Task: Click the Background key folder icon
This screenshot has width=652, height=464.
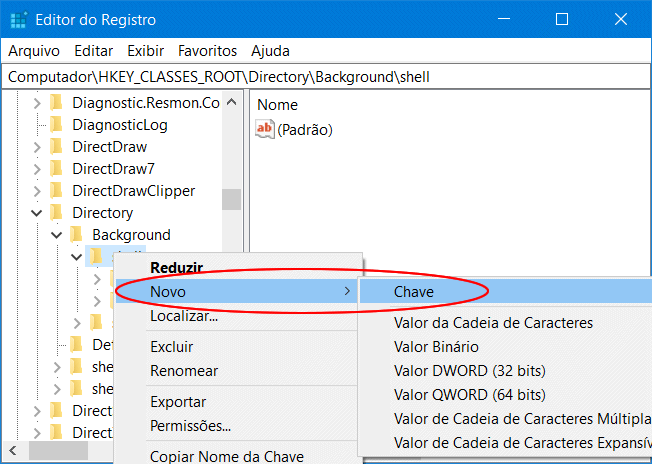Action: tap(76, 235)
